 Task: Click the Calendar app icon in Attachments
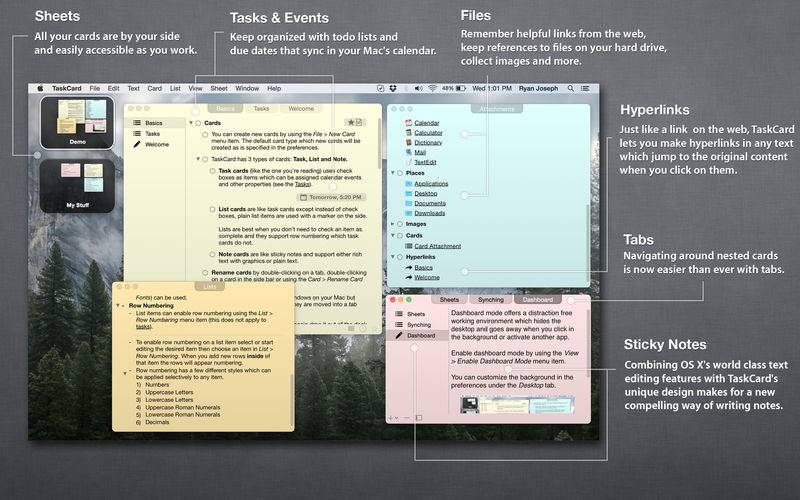point(408,123)
